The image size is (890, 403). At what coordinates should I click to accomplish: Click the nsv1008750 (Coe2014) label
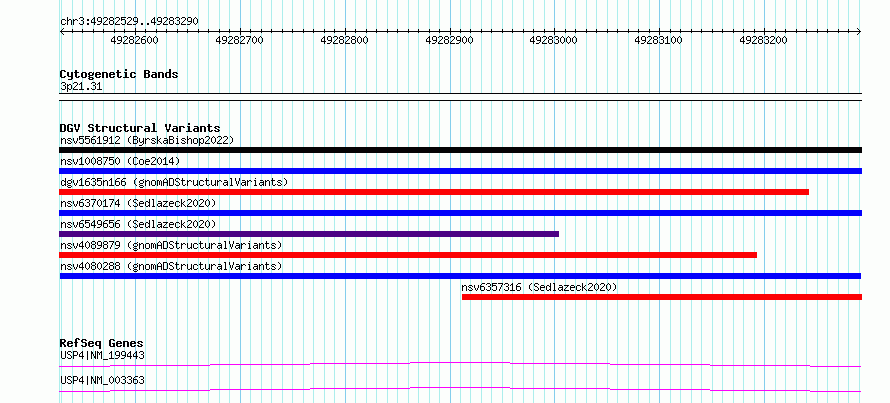pyautogui.click(x=120, y=161)
